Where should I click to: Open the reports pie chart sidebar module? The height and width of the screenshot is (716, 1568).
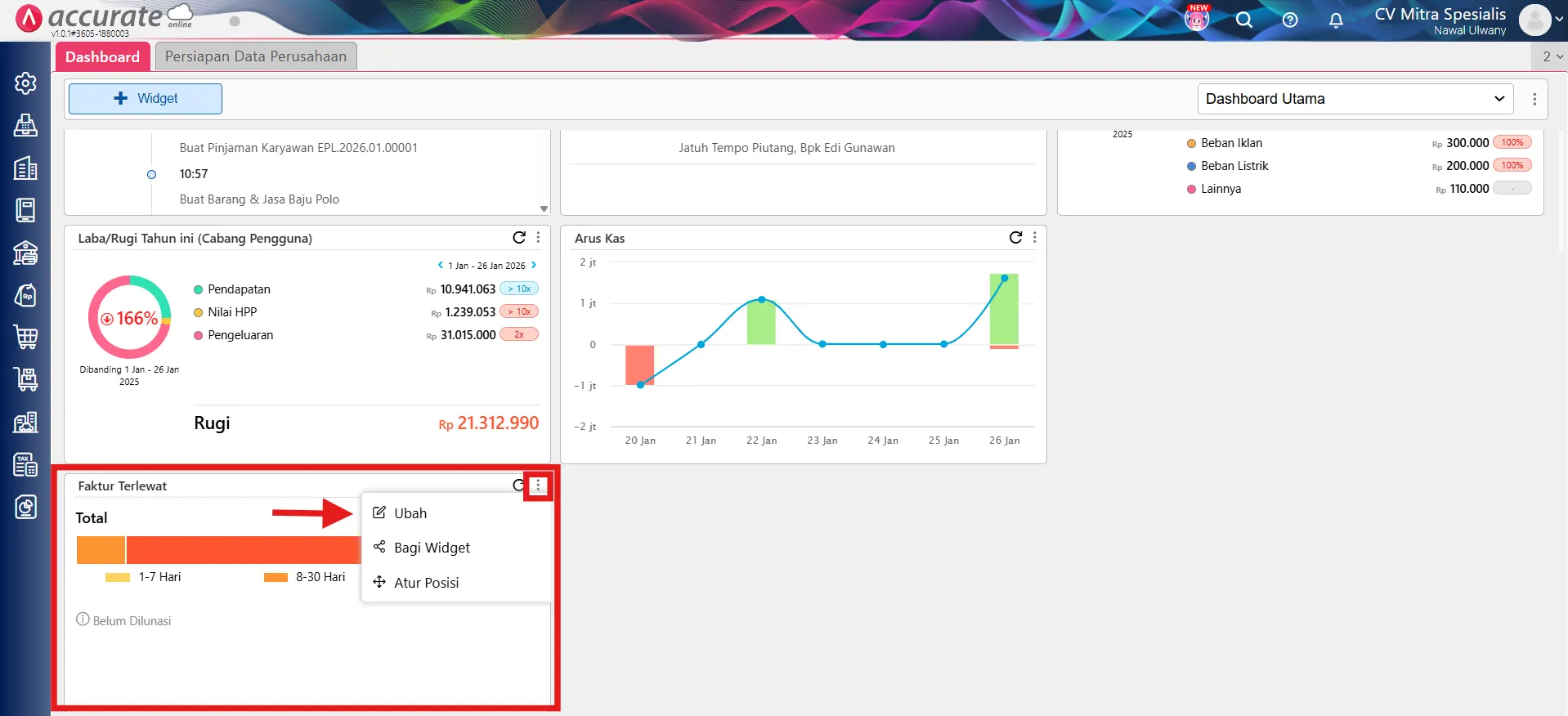(25, 507)
